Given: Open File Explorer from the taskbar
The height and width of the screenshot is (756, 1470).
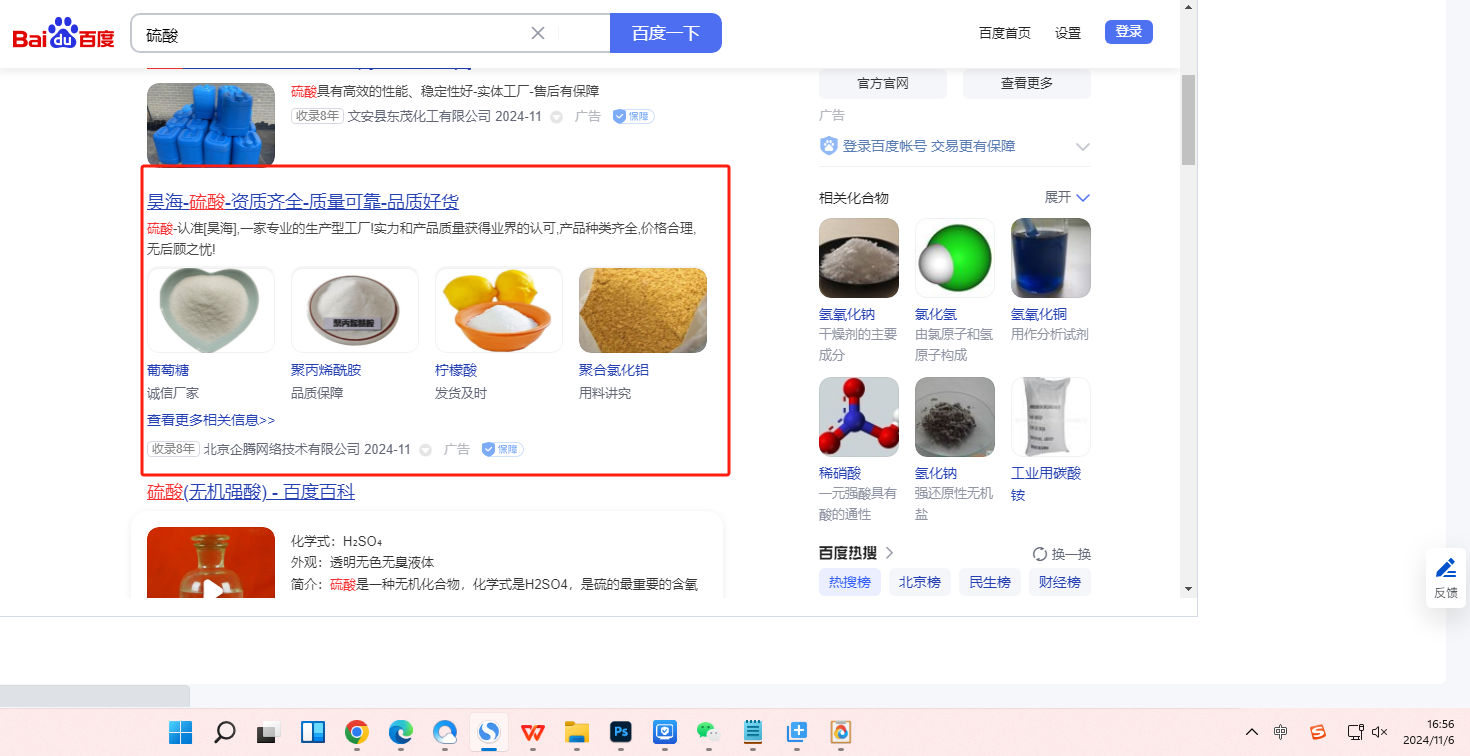Looking at the screenshot, I should click(576, 732).
